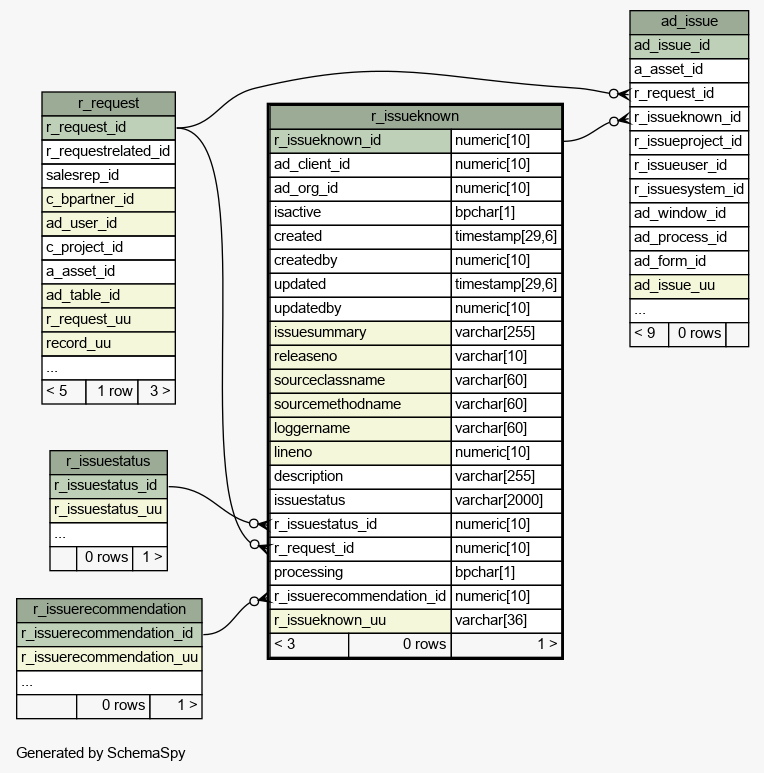Select processing column in r_issueknown
This screenshot has width=764, height=773.
pos(360,573)
